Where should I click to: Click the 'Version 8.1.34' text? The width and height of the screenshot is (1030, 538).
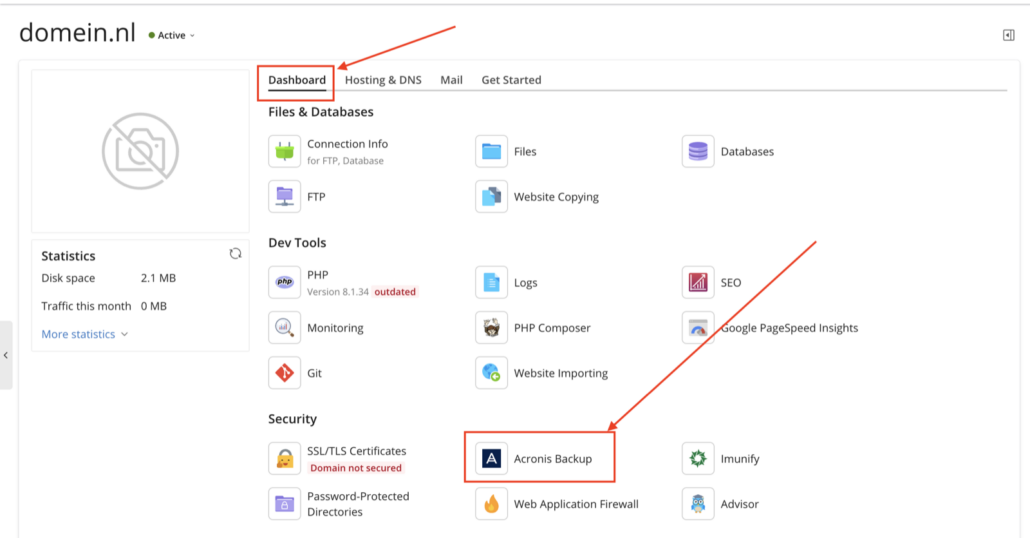click(x=338, y=292)
